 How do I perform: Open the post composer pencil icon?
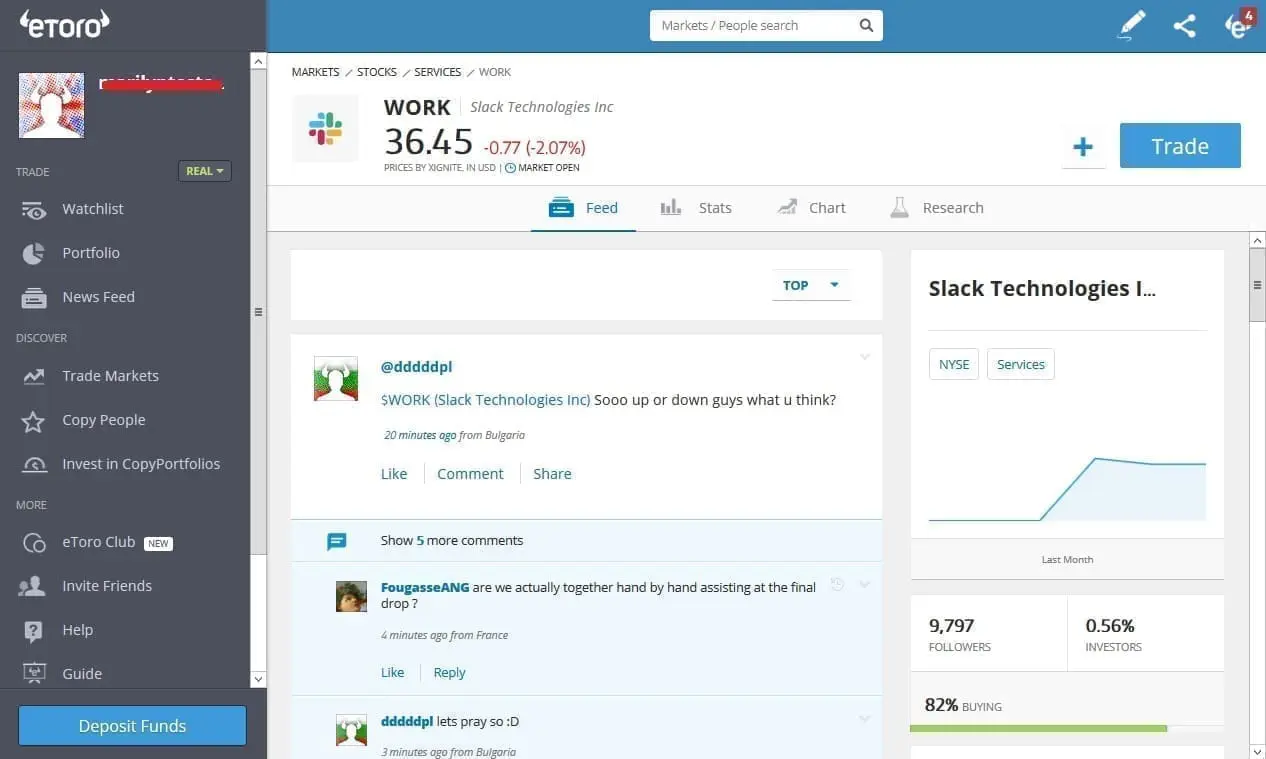click(x=1131, y=25)
